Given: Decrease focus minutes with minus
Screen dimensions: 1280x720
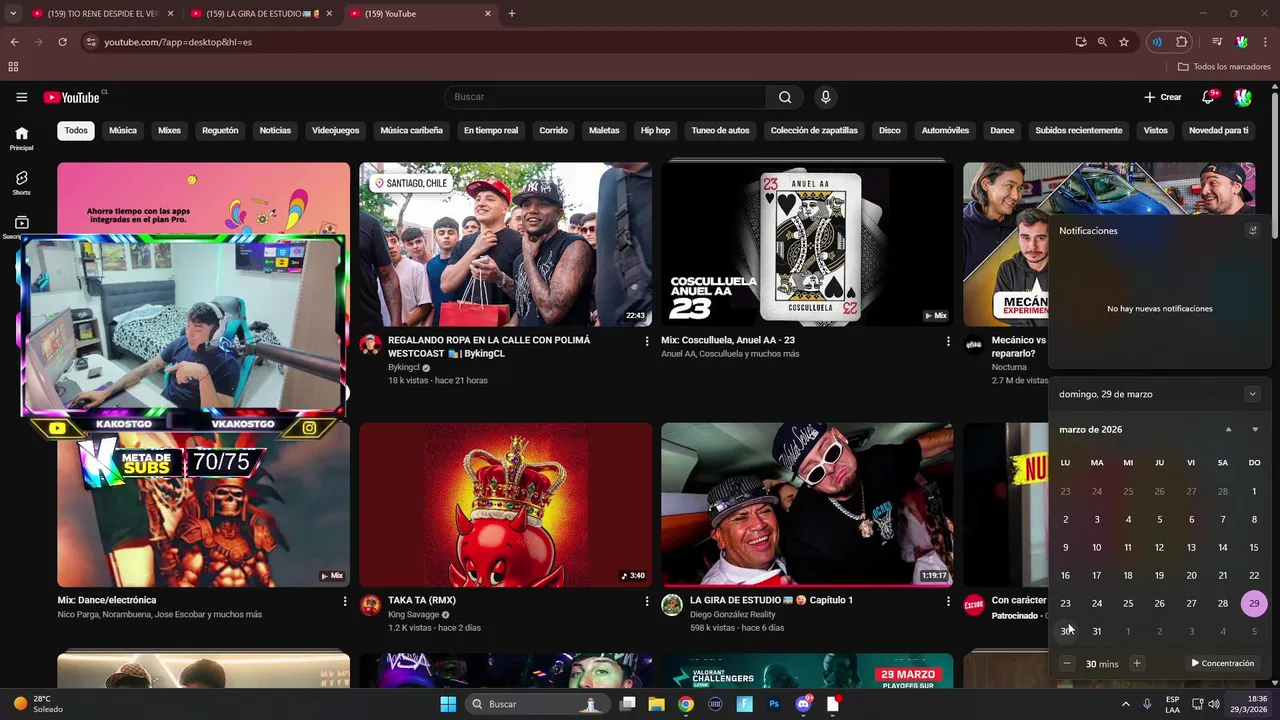Looking at the screenshot, I should click(x=1067, y=663).
